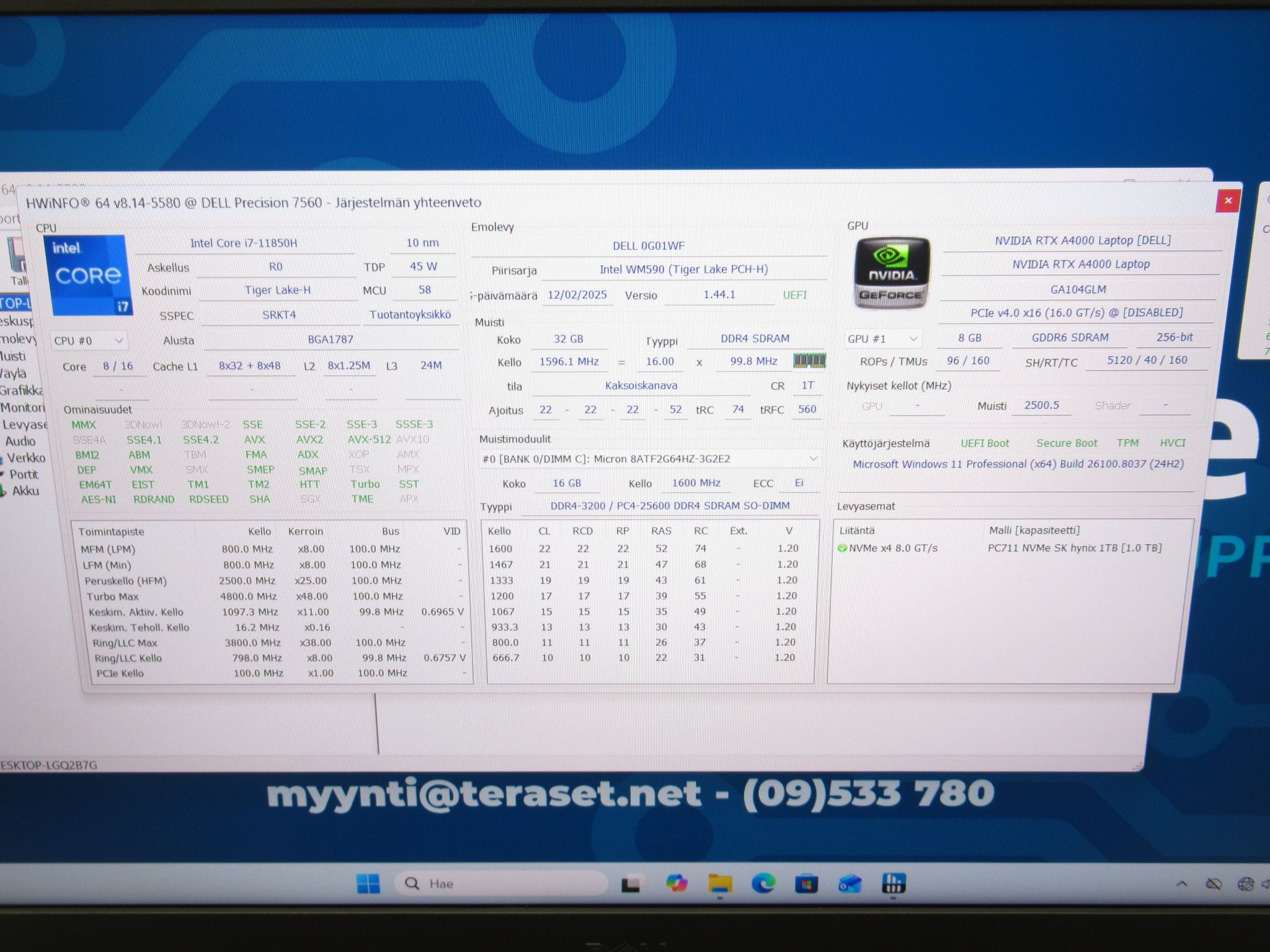Viewport: 1270px width, 952px height.
Task: Launch Microsoft Edge from the taskbar
Action: [763, 883]
